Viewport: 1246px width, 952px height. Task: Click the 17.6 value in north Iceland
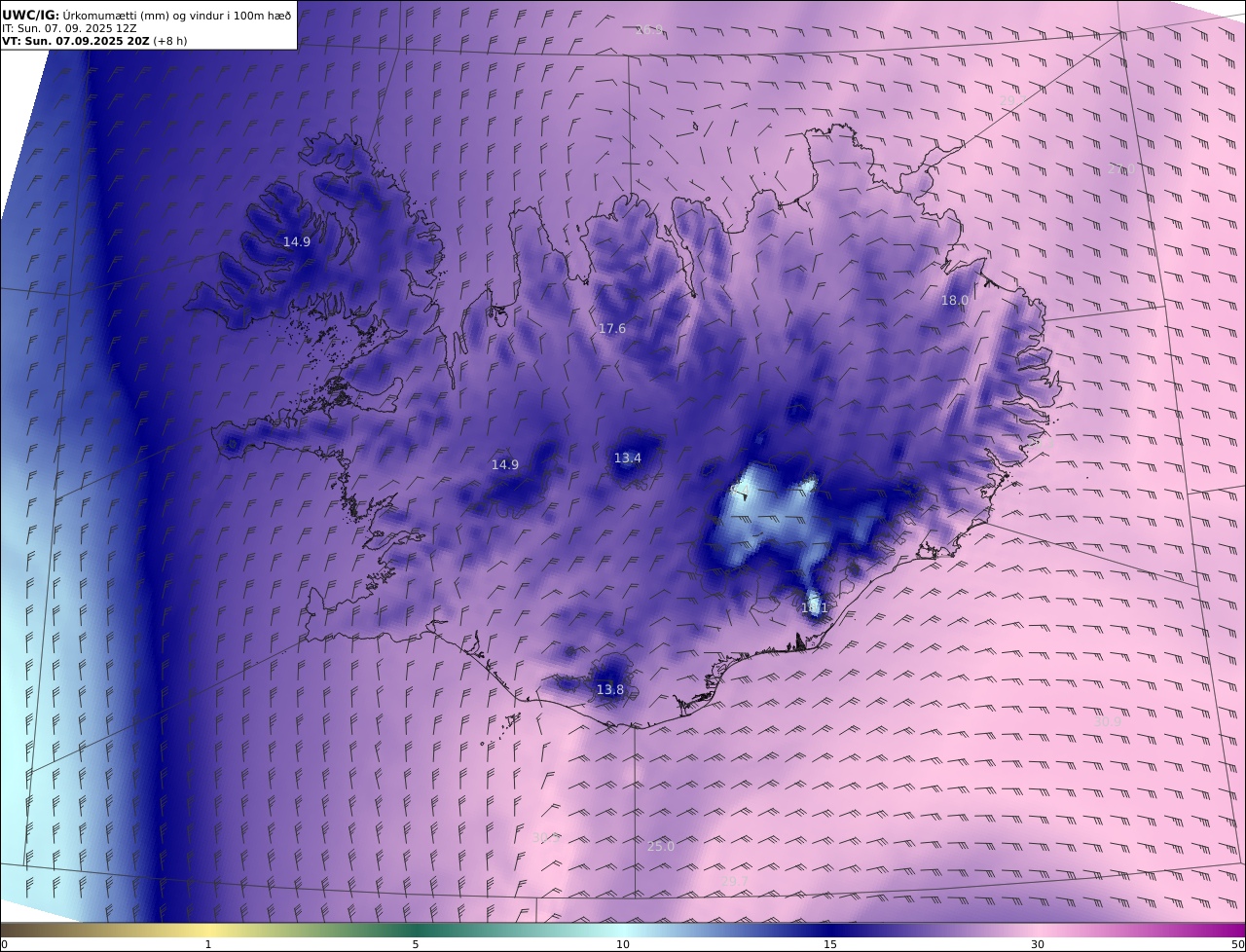(612, 329)
